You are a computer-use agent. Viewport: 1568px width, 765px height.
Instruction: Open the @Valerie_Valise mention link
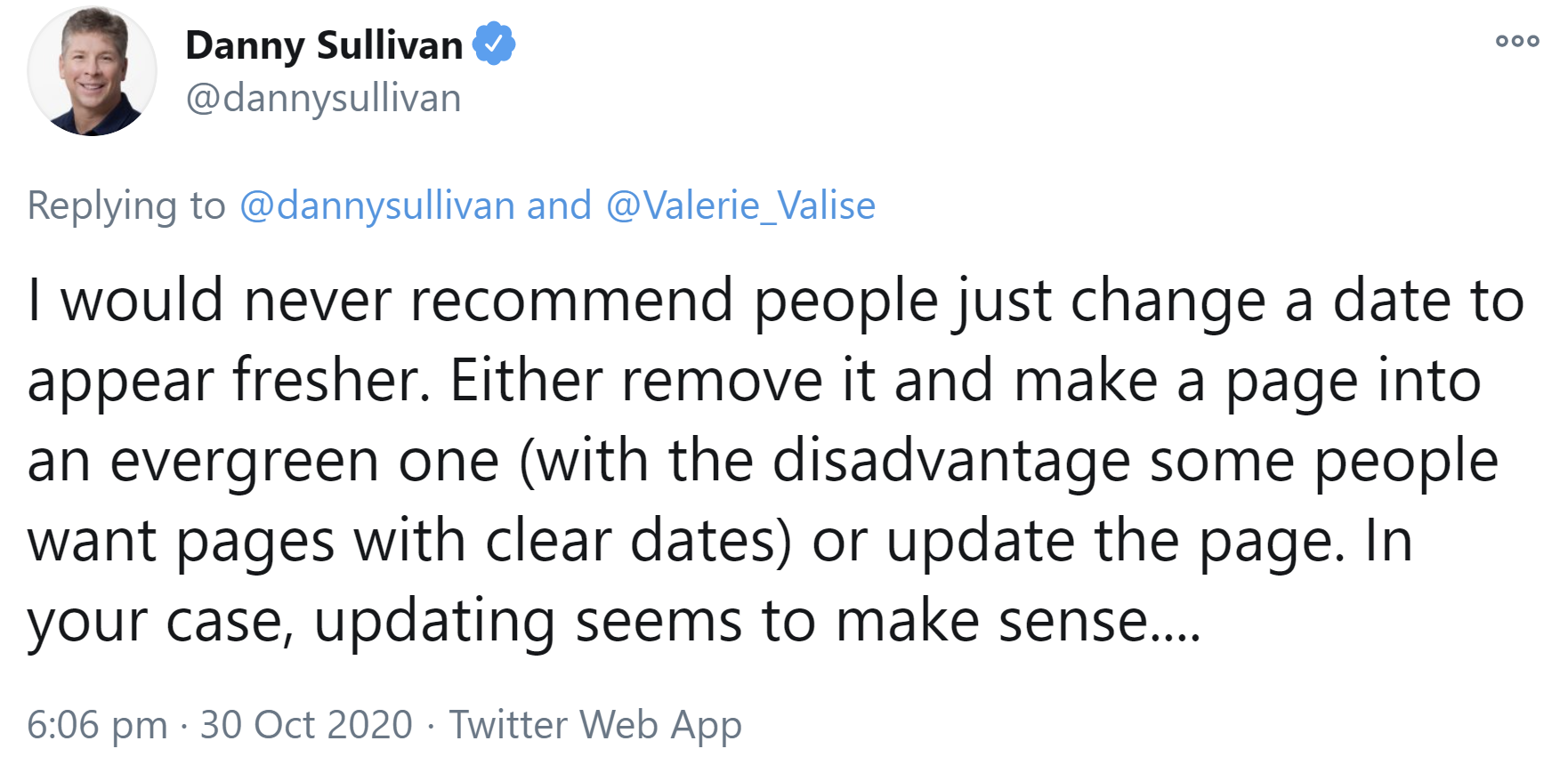740,205
